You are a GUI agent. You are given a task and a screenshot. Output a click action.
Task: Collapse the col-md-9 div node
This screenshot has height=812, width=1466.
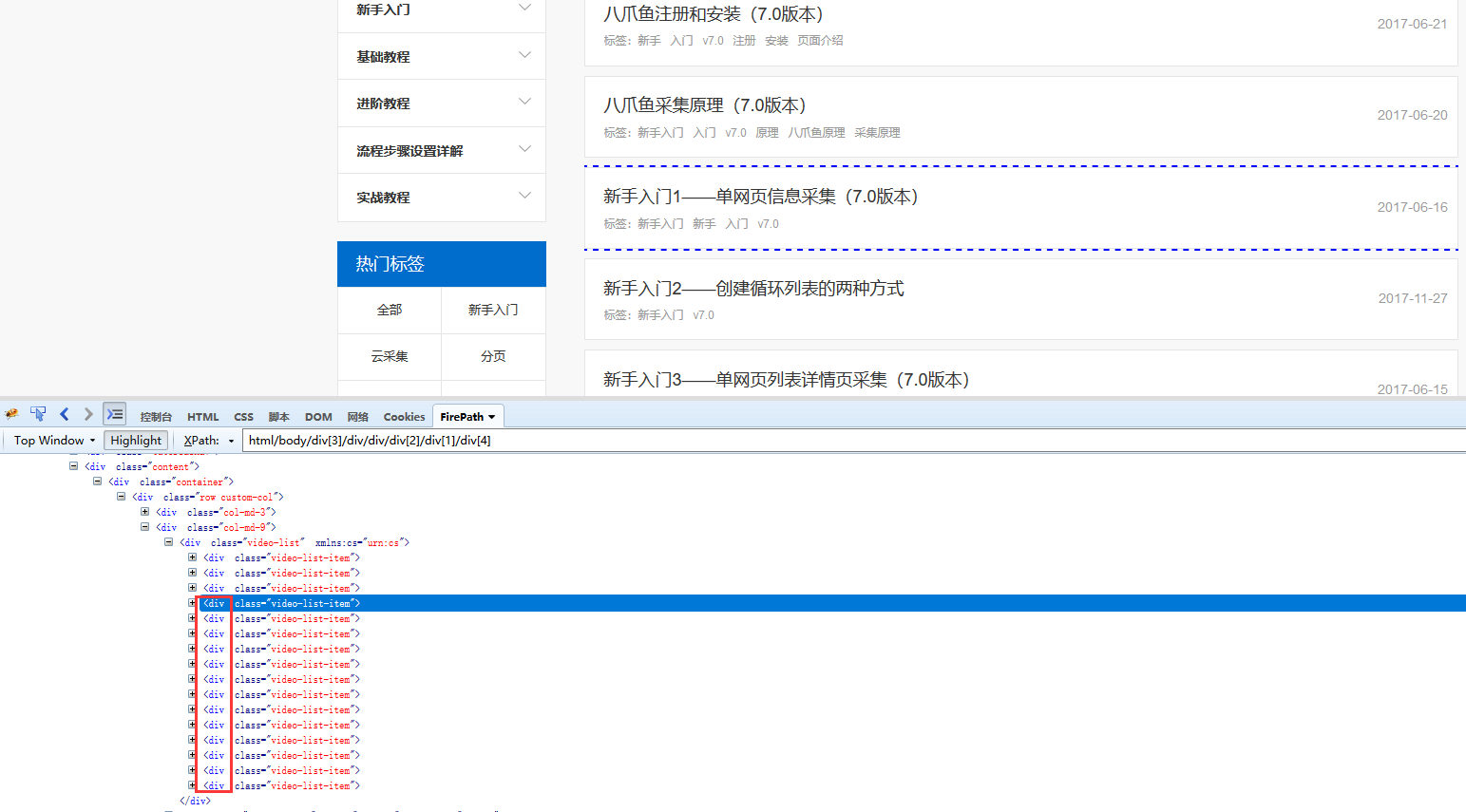click(144, 527)
